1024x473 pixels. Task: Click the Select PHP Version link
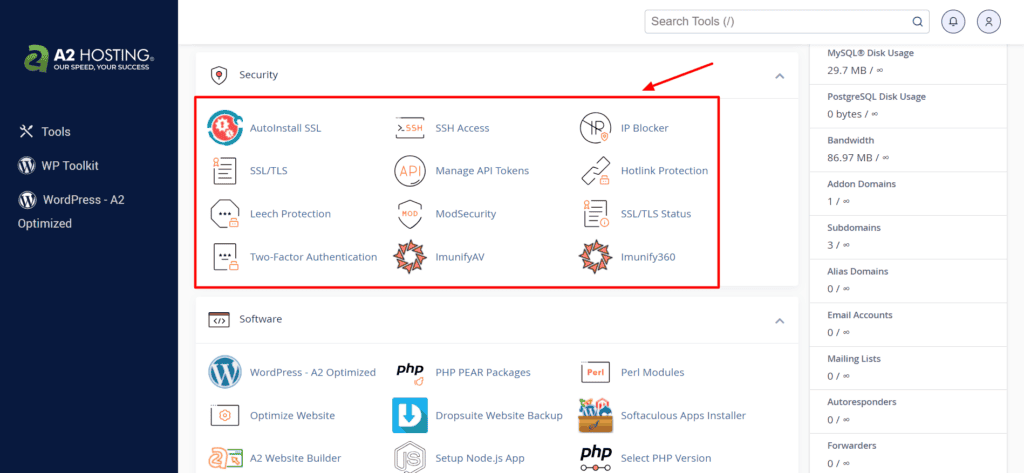tap(666, 459)
